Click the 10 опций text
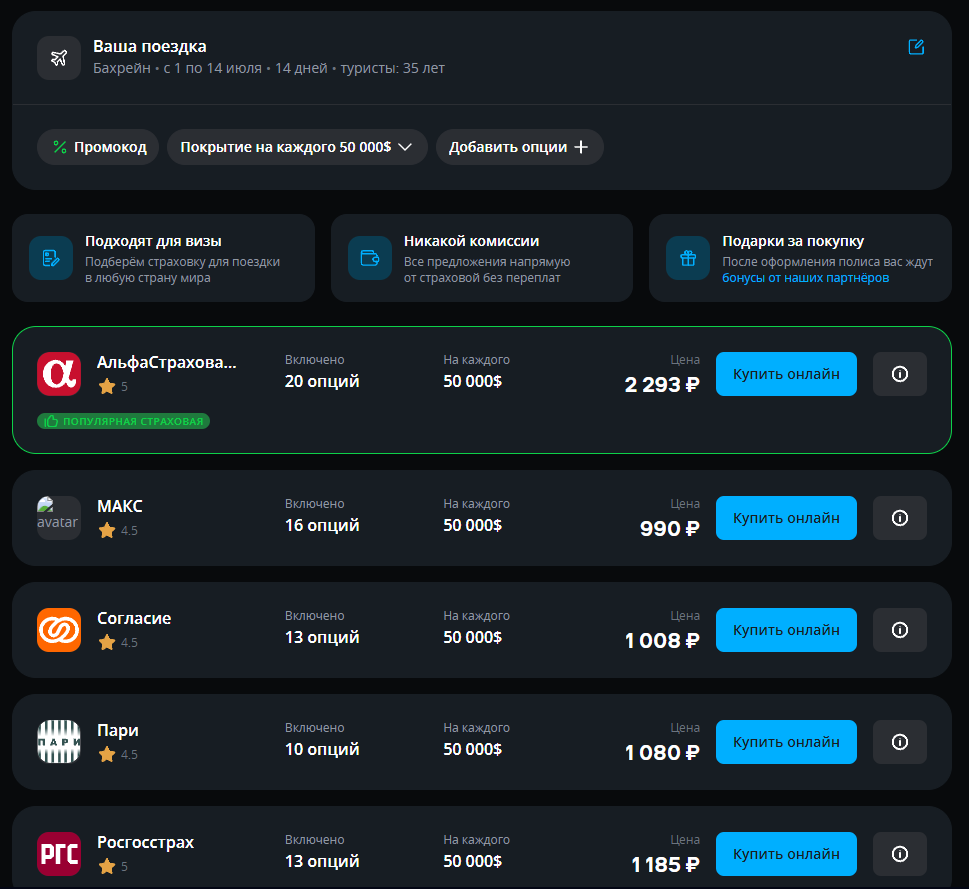969x889 pixels. (322, 749)
